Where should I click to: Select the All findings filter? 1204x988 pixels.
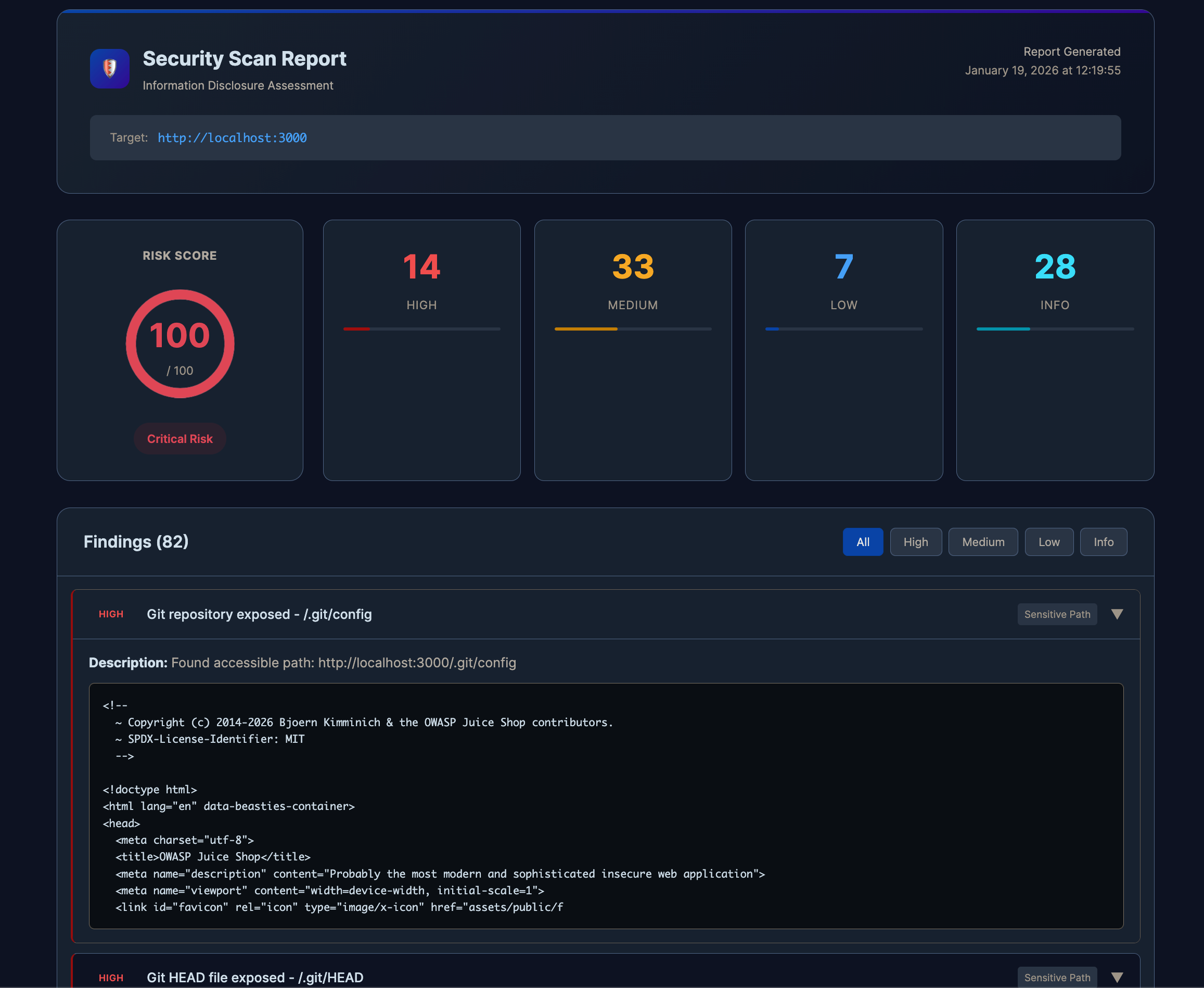point(862,542)
